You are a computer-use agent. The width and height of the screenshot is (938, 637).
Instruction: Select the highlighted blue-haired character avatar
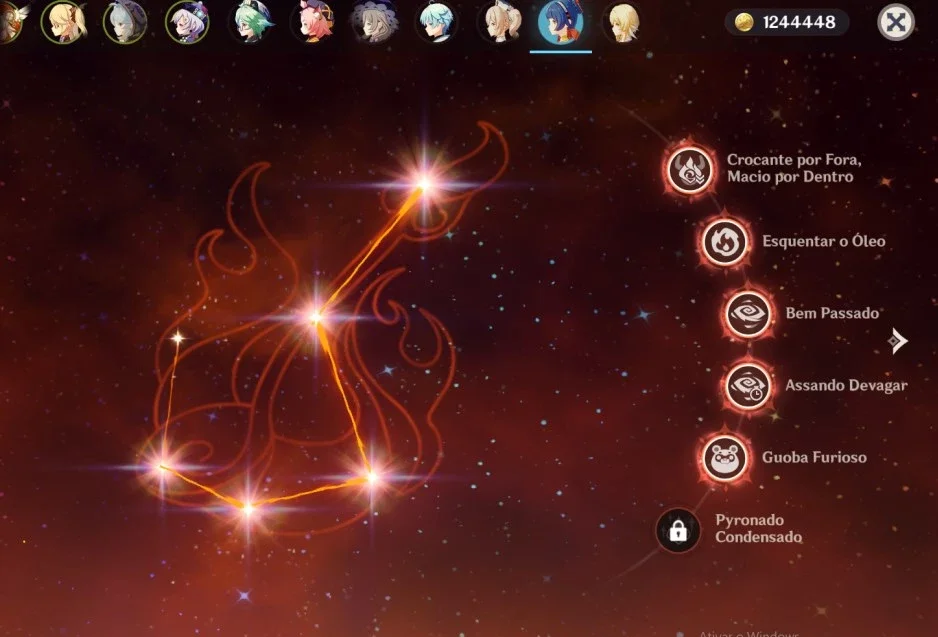point(561,23)
